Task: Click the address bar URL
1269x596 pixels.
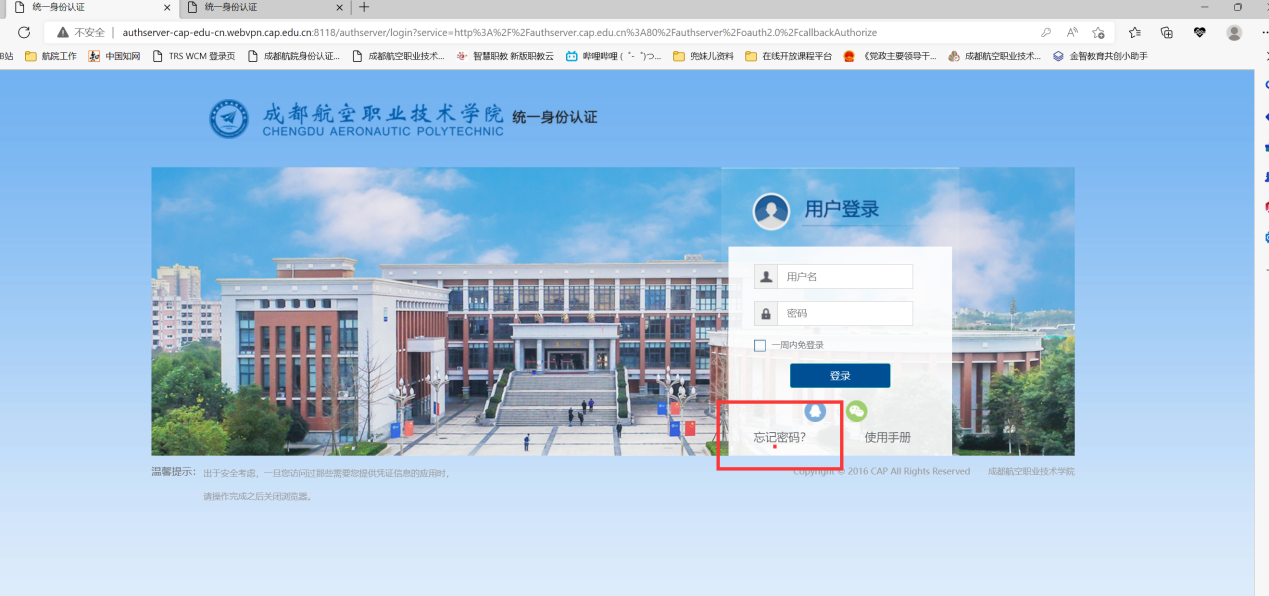Action: click(500, 32)
